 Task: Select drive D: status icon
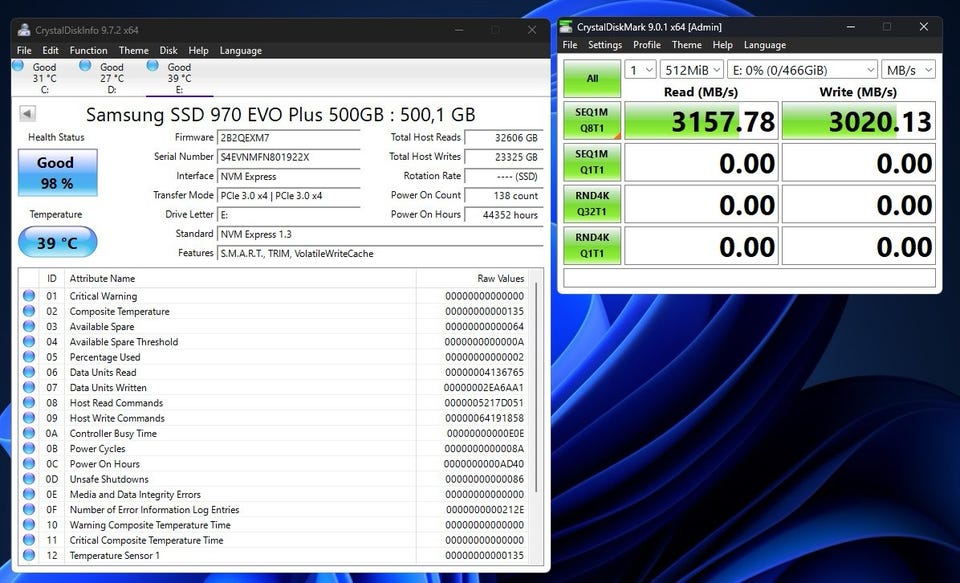click(x=85, y=67)
